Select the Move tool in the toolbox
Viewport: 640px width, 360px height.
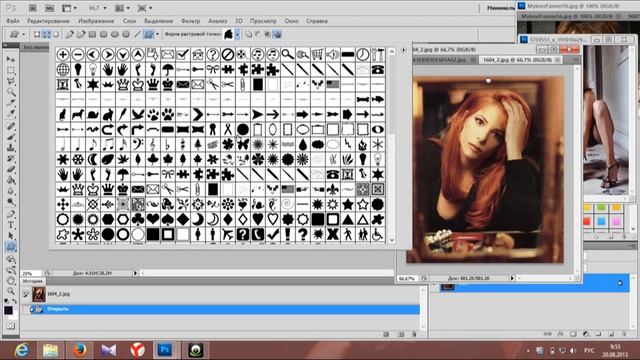(x=11, y=60)
